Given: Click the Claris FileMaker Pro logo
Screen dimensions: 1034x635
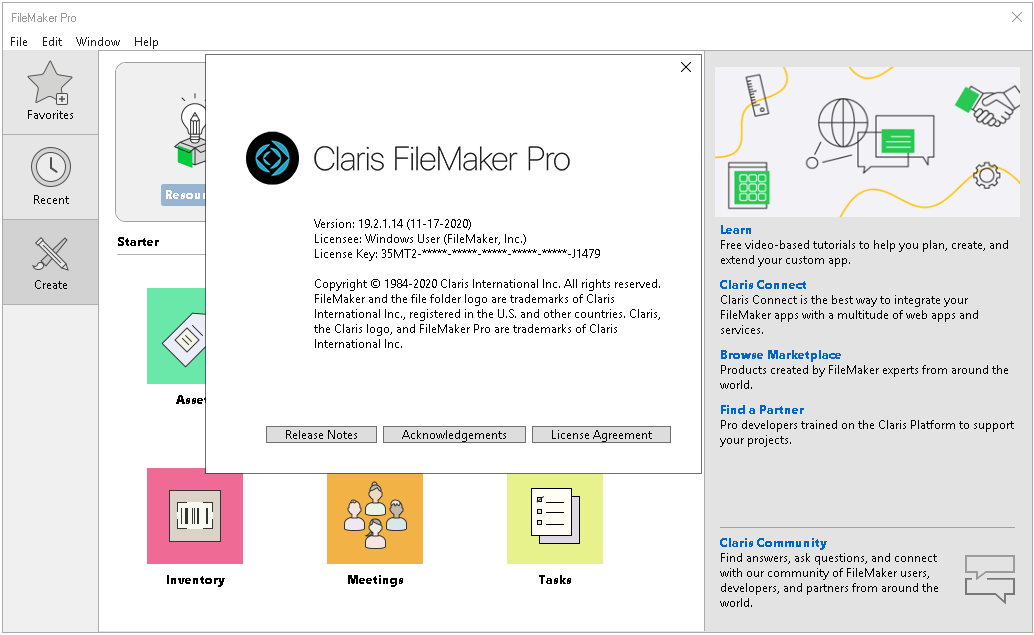Looking at the screenshot, I should point(272,158).
